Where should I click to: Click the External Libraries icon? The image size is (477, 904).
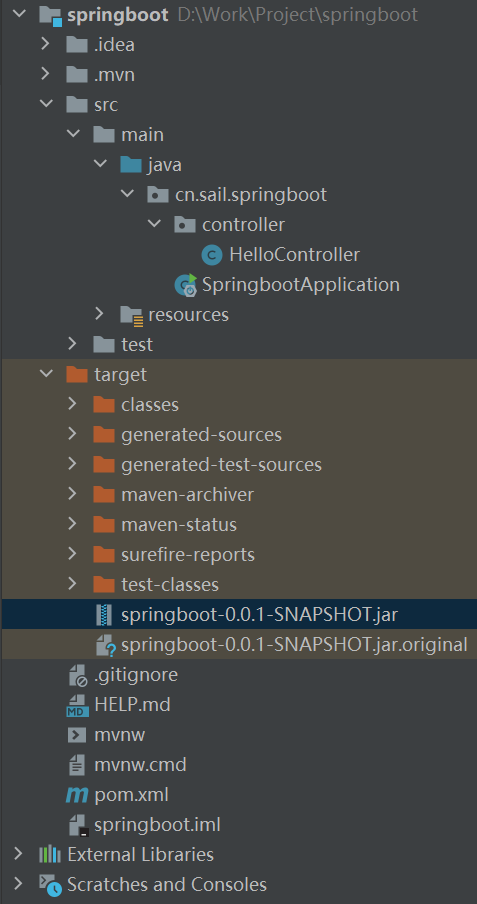click(50, 854)
